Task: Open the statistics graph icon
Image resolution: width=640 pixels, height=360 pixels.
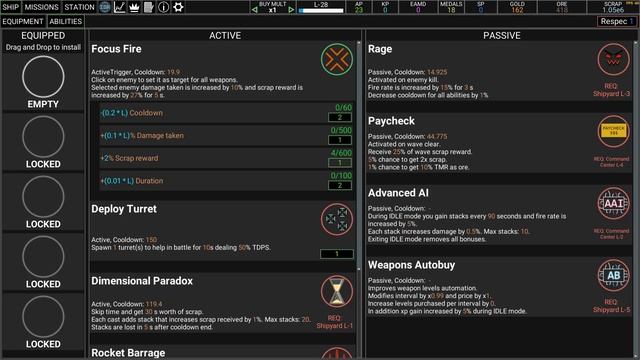Action: [120, 7]
